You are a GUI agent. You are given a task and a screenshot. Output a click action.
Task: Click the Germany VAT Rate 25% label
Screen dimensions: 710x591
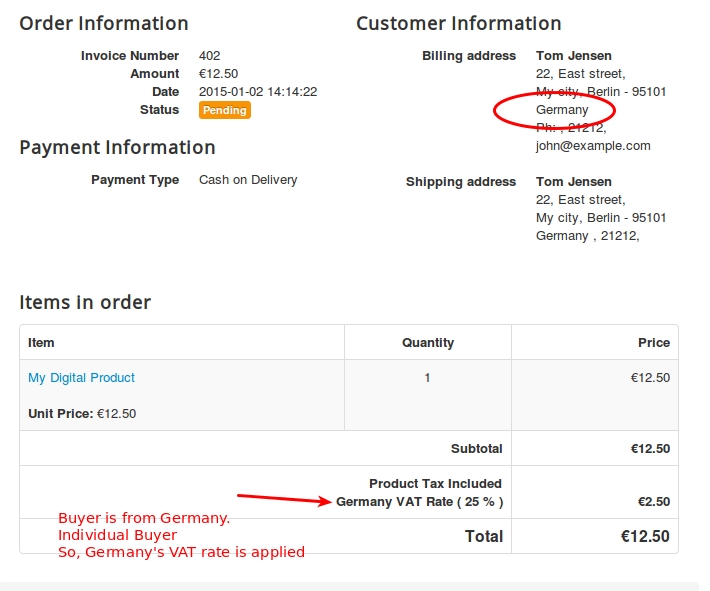pyautogui.click(x=420, y=502)
